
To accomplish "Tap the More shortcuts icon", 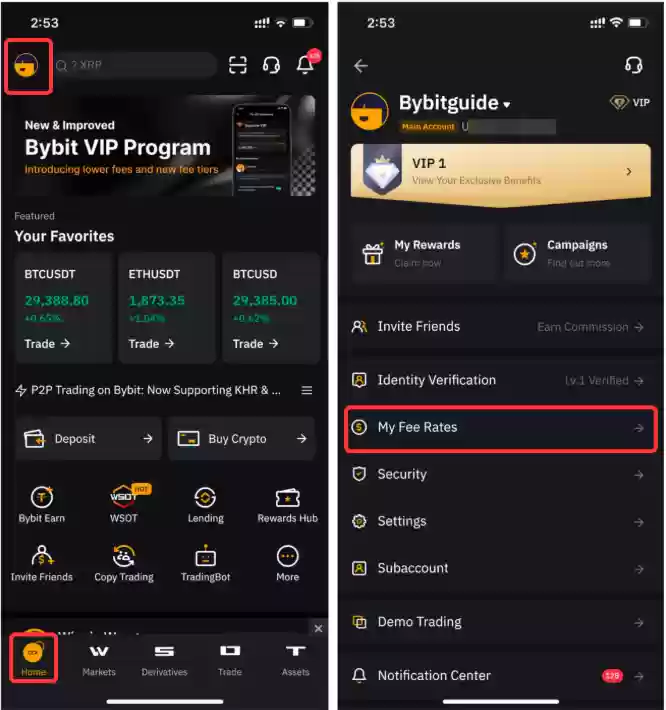I will 287,563.
